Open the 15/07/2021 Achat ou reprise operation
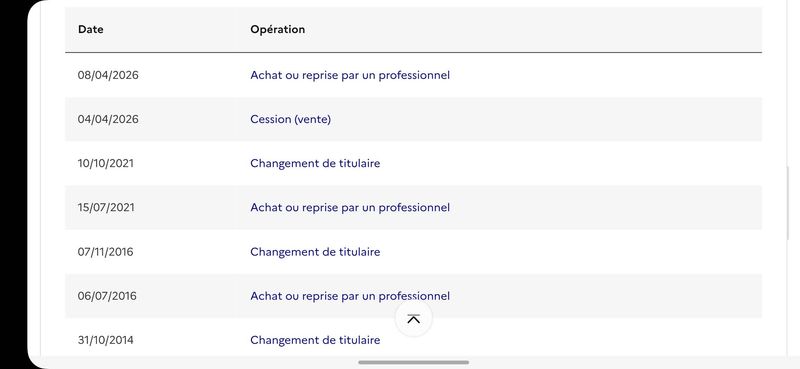800x369 pixels. (350, 208)
